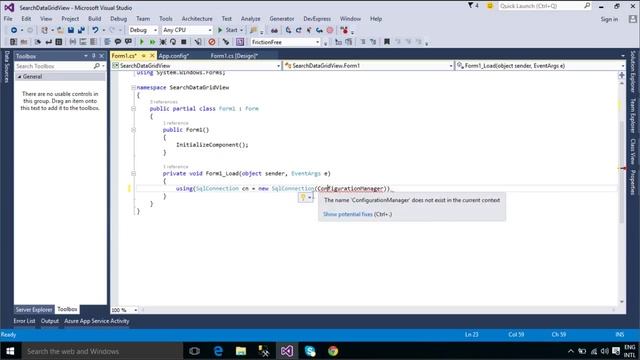Open File Explorer from taskbar
Viewport: 640px width, 360px height.
(x=241, y=351)
